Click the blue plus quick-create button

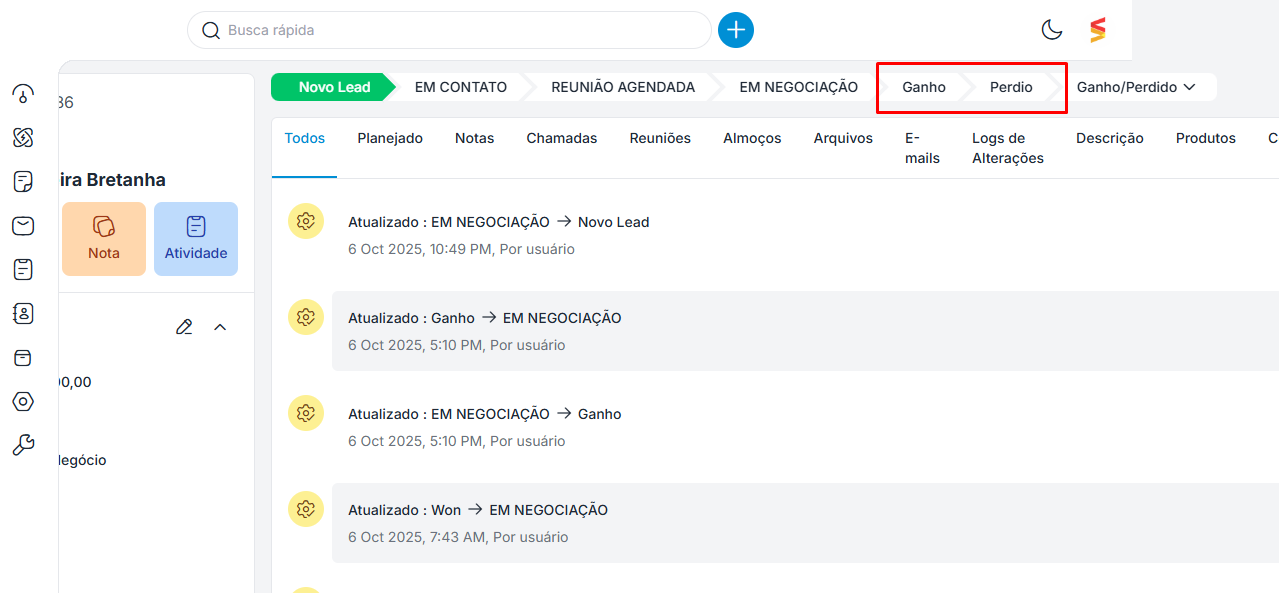pyautogui.click(x=736, y=30)
